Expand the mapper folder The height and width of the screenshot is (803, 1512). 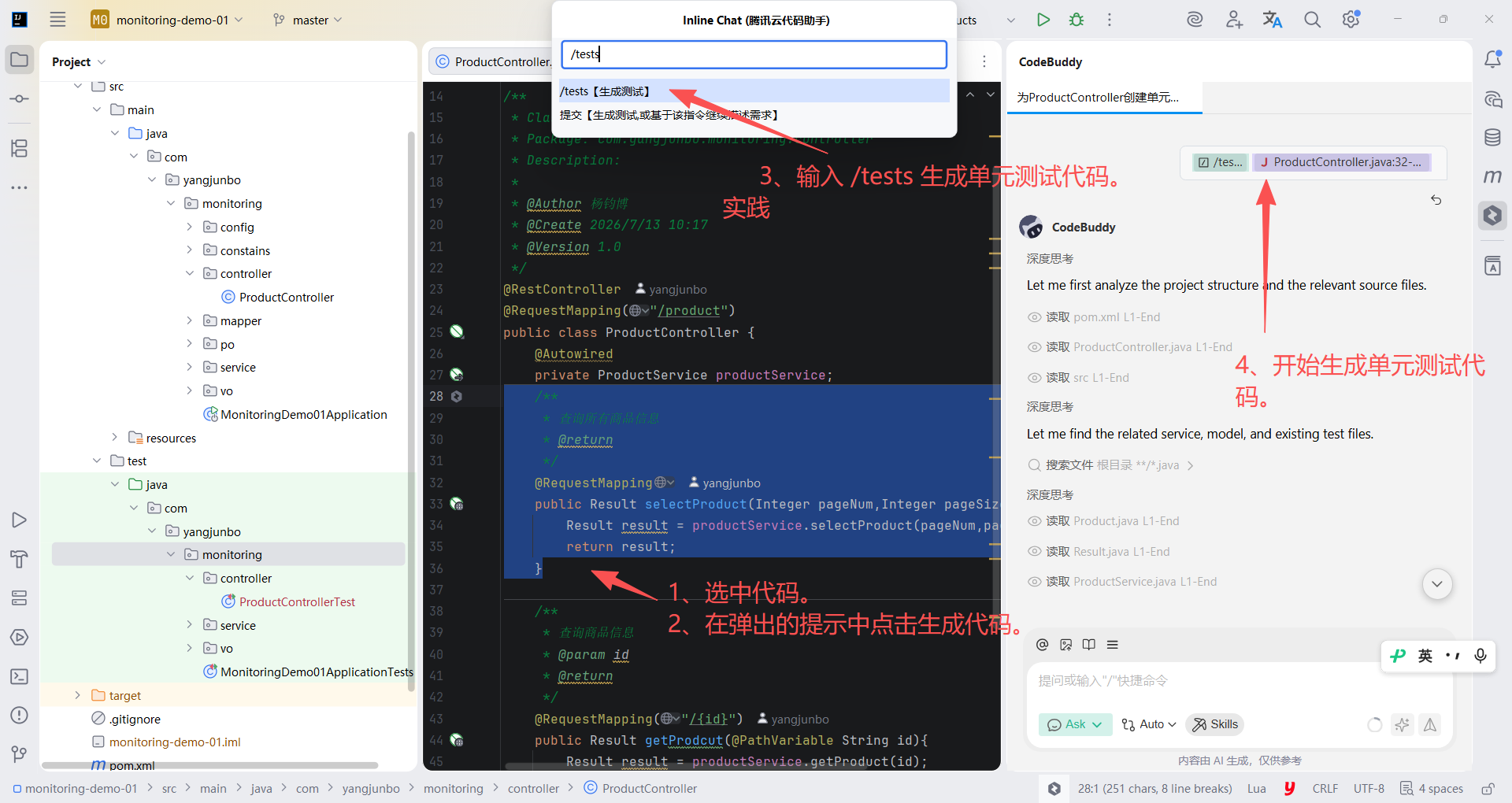click(189, 320)
